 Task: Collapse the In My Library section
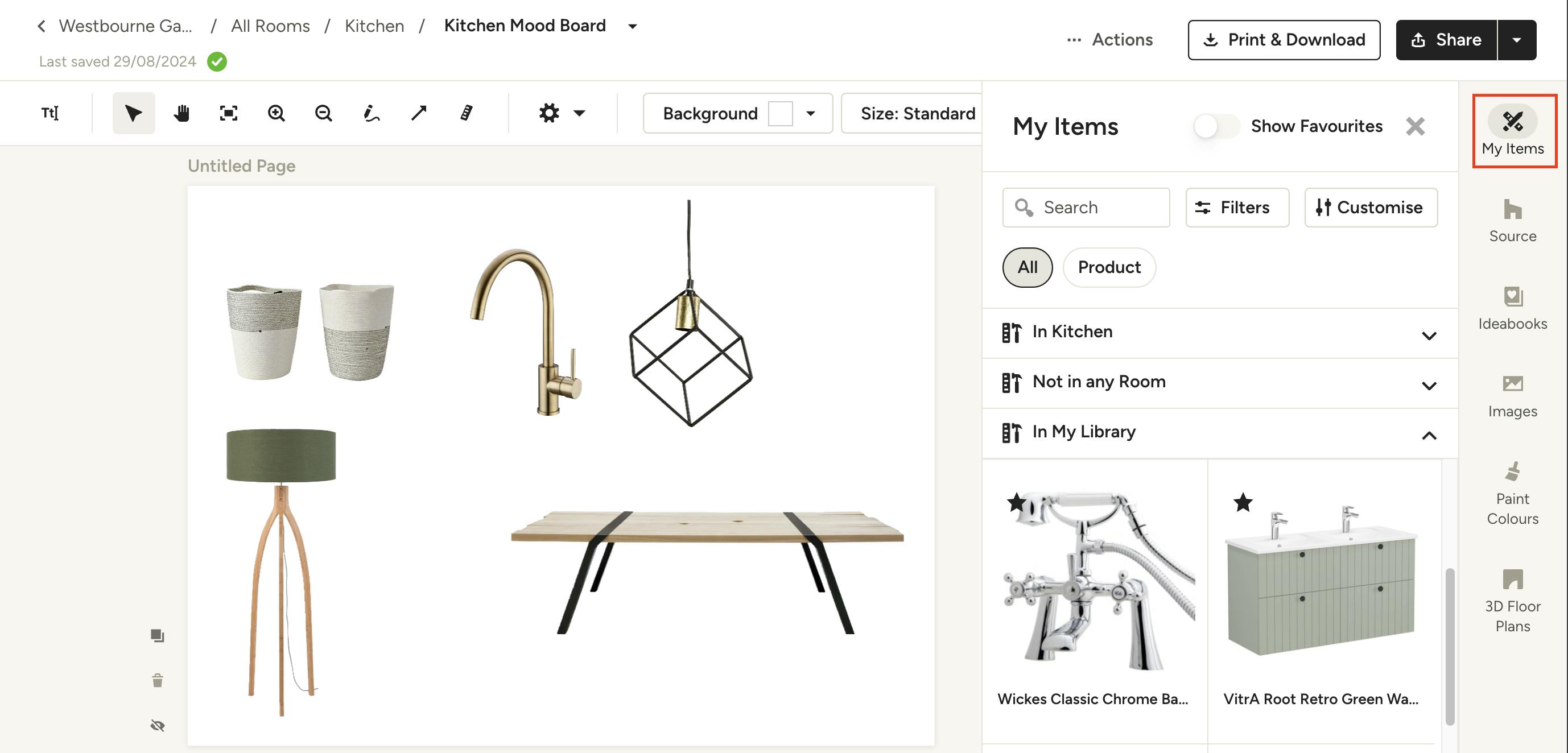1429,435
